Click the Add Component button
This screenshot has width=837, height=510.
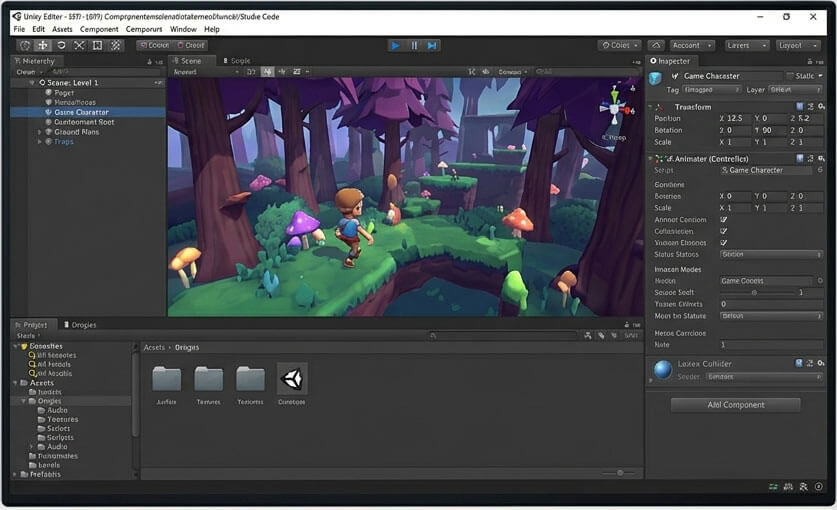tap(736, 405)
